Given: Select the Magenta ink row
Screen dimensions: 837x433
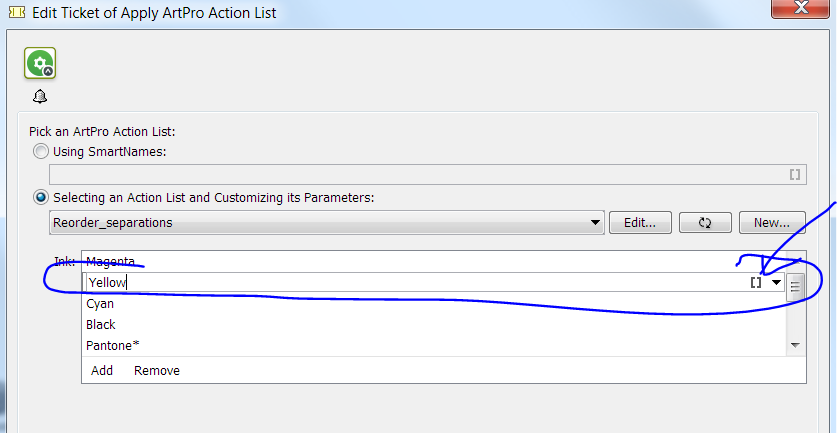Looking at the screenshot, I should point(110,262).
